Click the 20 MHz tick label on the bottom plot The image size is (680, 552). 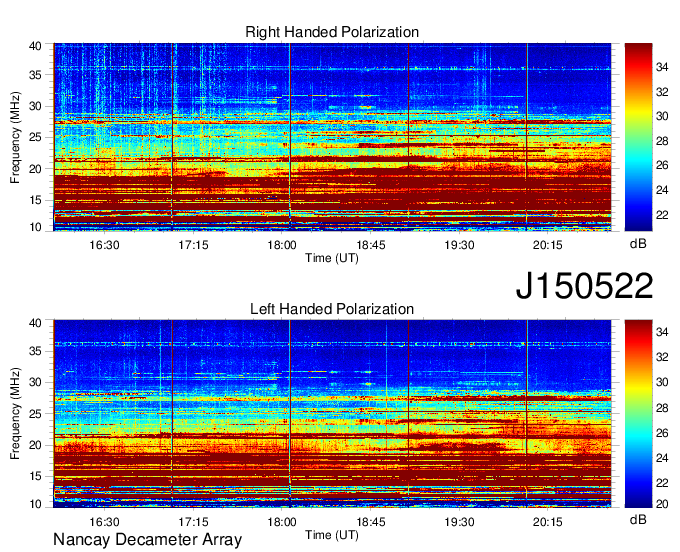(x=36, y=445)
